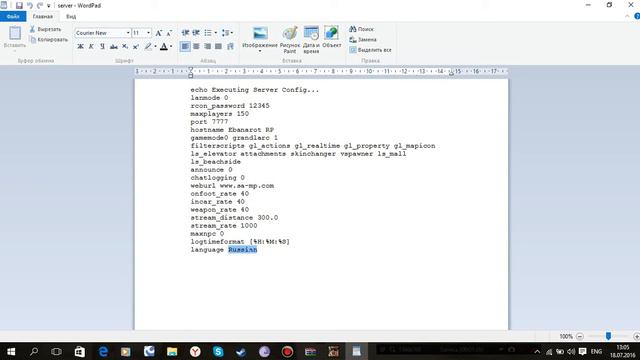Viewport: 640px width, 360px height.
Task: Click the Save icon in quick access toolbar
Action: [19, 5]
